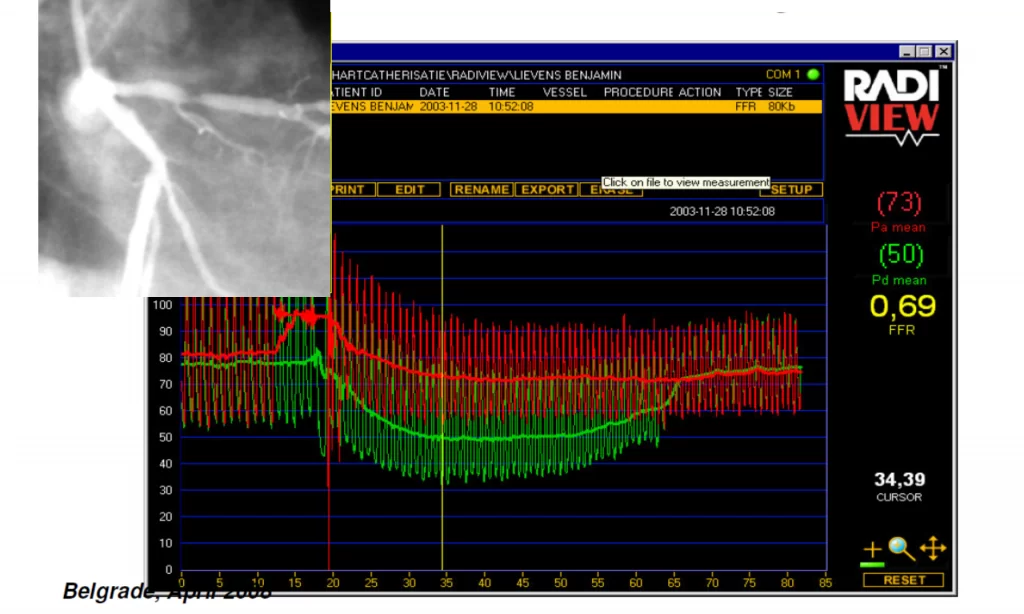The image size is (1024, 614).
Task: Click the "FFR" type cell in file row
Action: pyautogui.click(x=745, y=106)
